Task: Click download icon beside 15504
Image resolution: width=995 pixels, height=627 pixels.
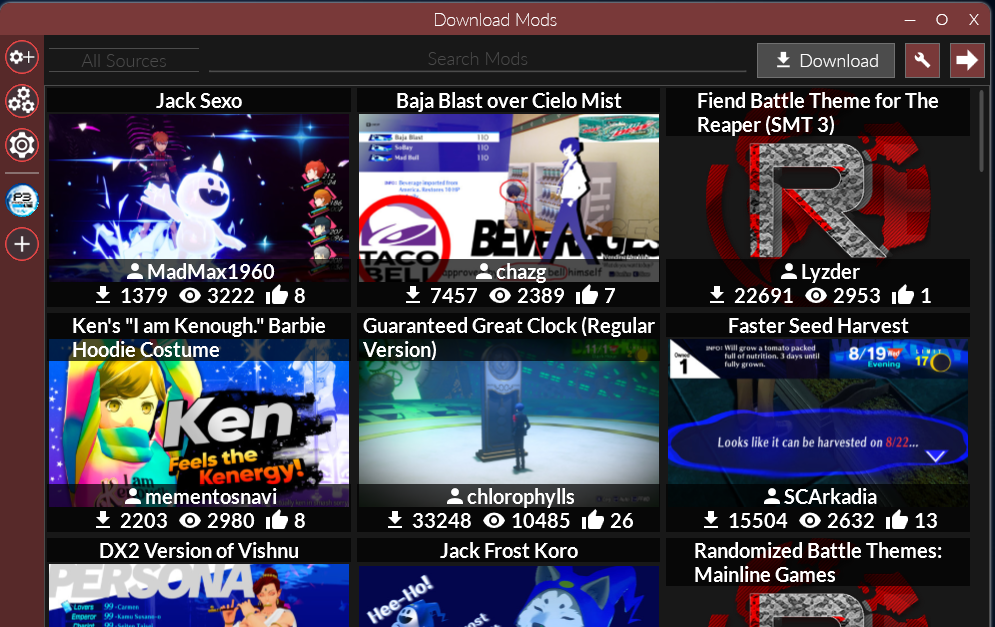Action: point(711,520)
